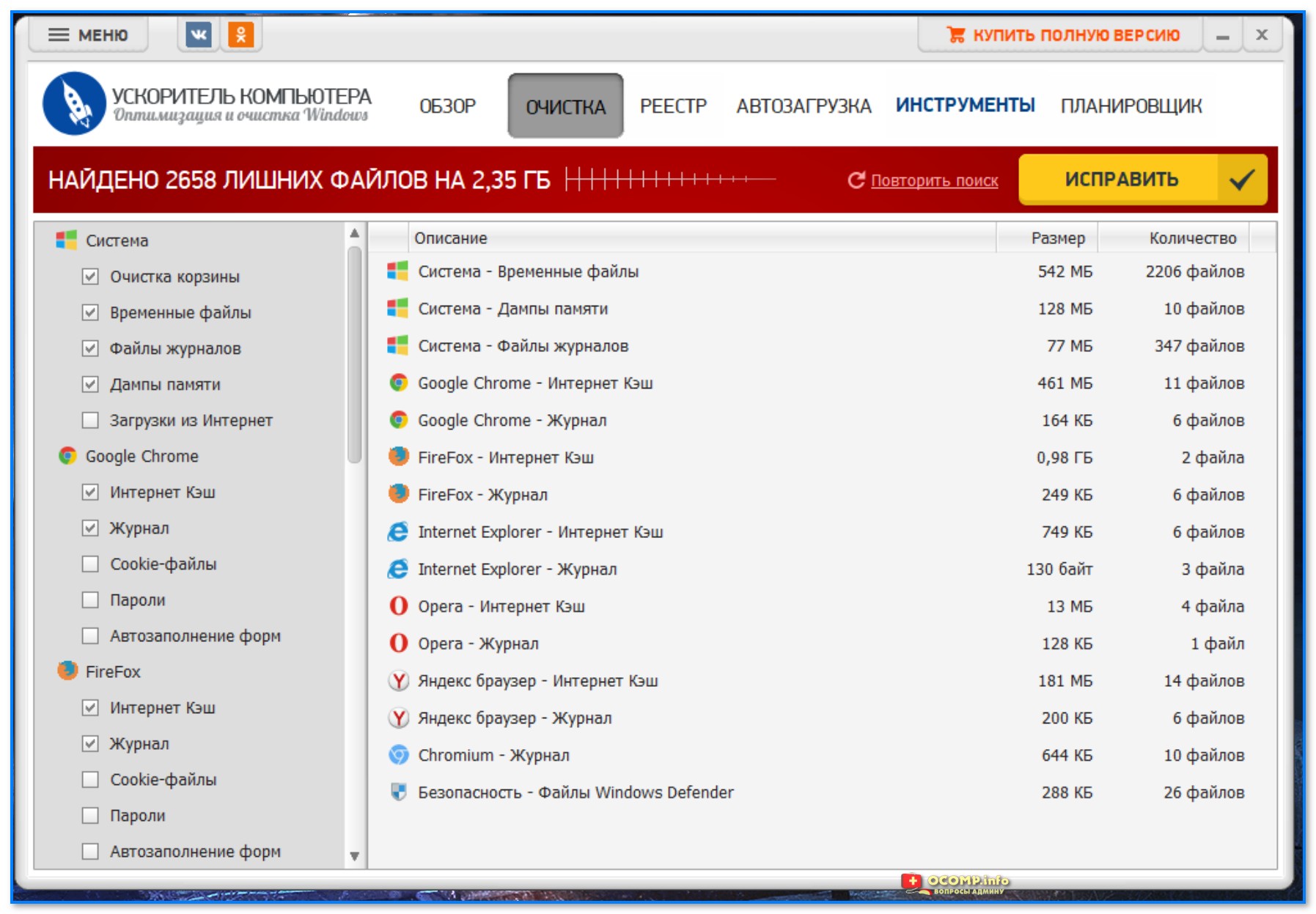Click scroll up arrow in category list
This screenshot has width=1316, height=914.
coord(355,233)
